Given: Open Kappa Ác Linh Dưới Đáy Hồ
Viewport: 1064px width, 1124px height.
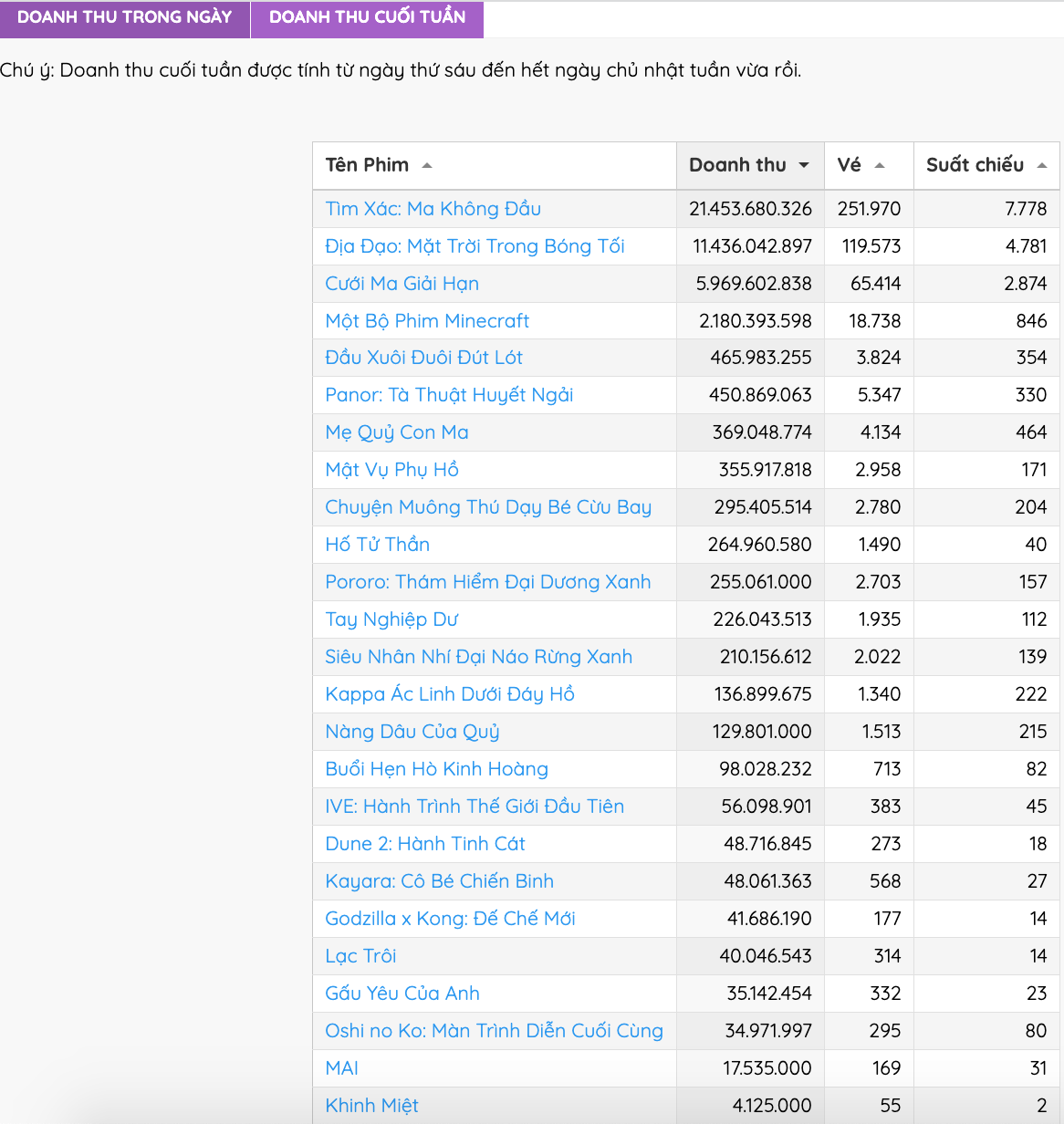Looking at the screenshot, I should (450, 694).
